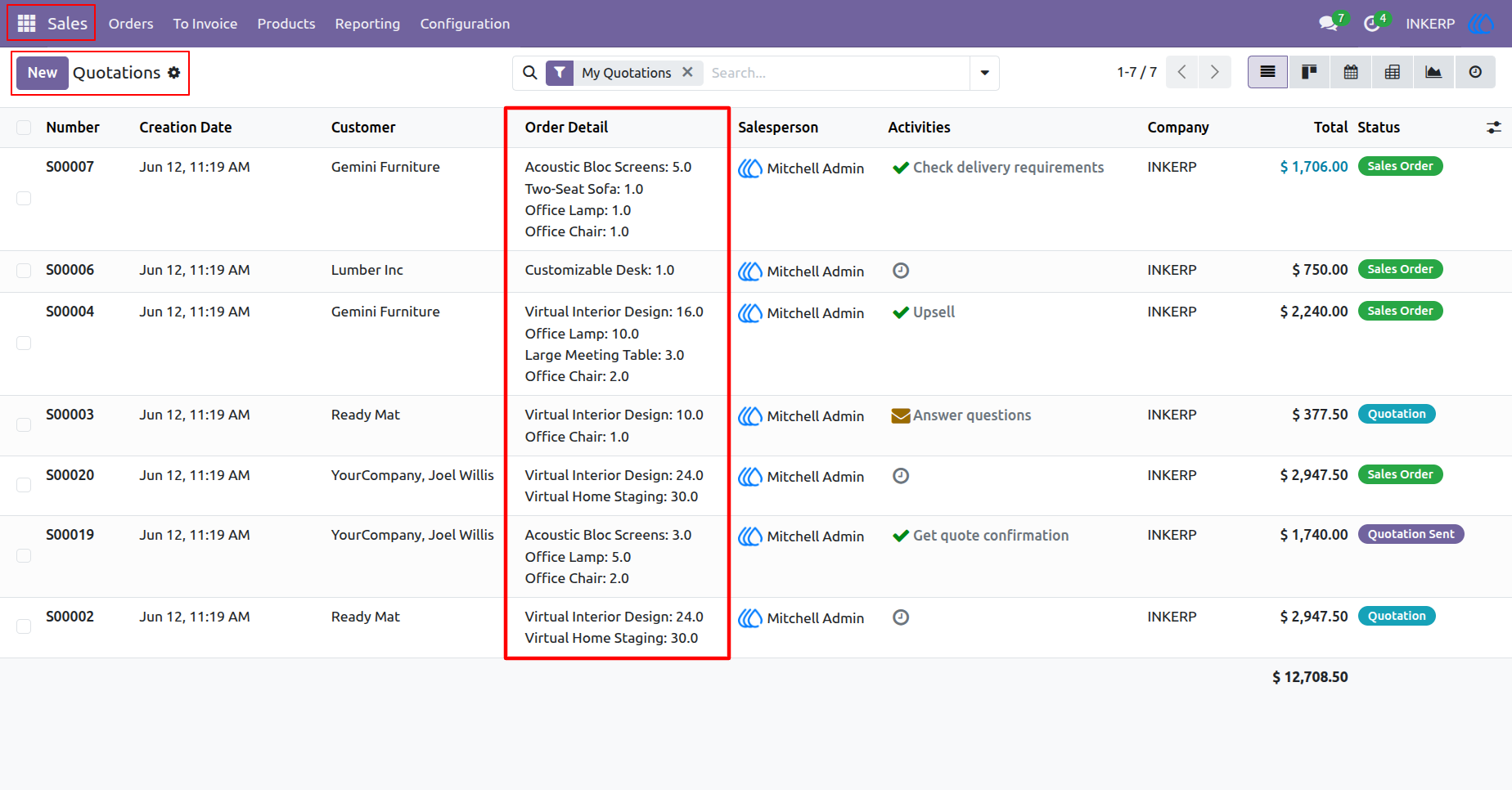
Task: Select the checkbox for order S00020
Action: [x=24, y=485]
